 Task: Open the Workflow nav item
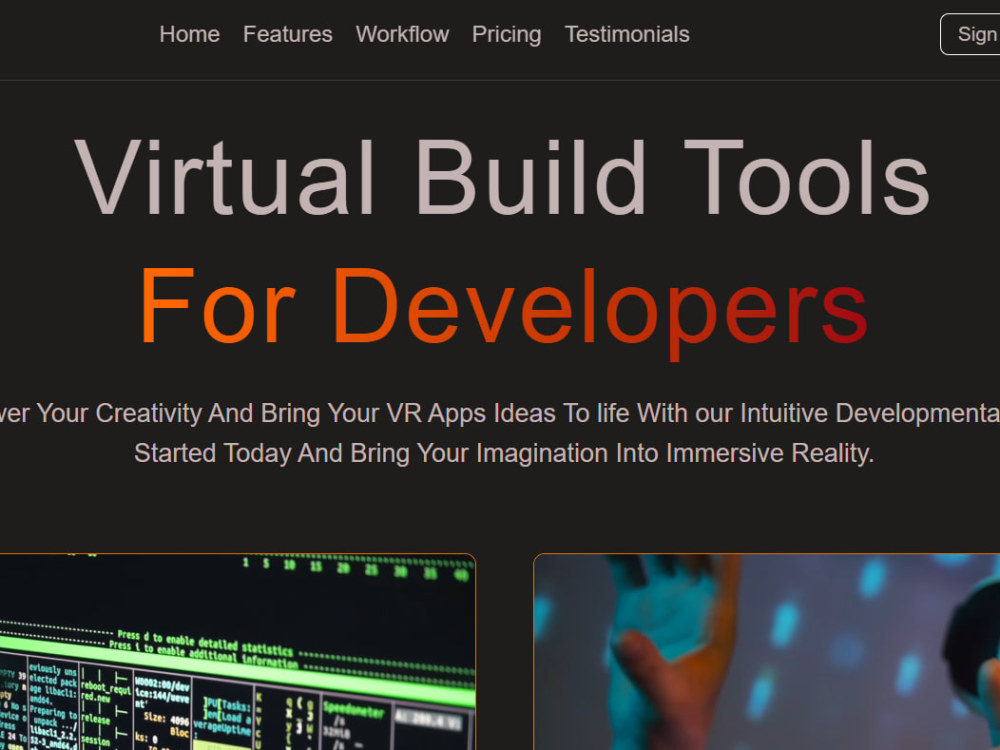point(402,34)
